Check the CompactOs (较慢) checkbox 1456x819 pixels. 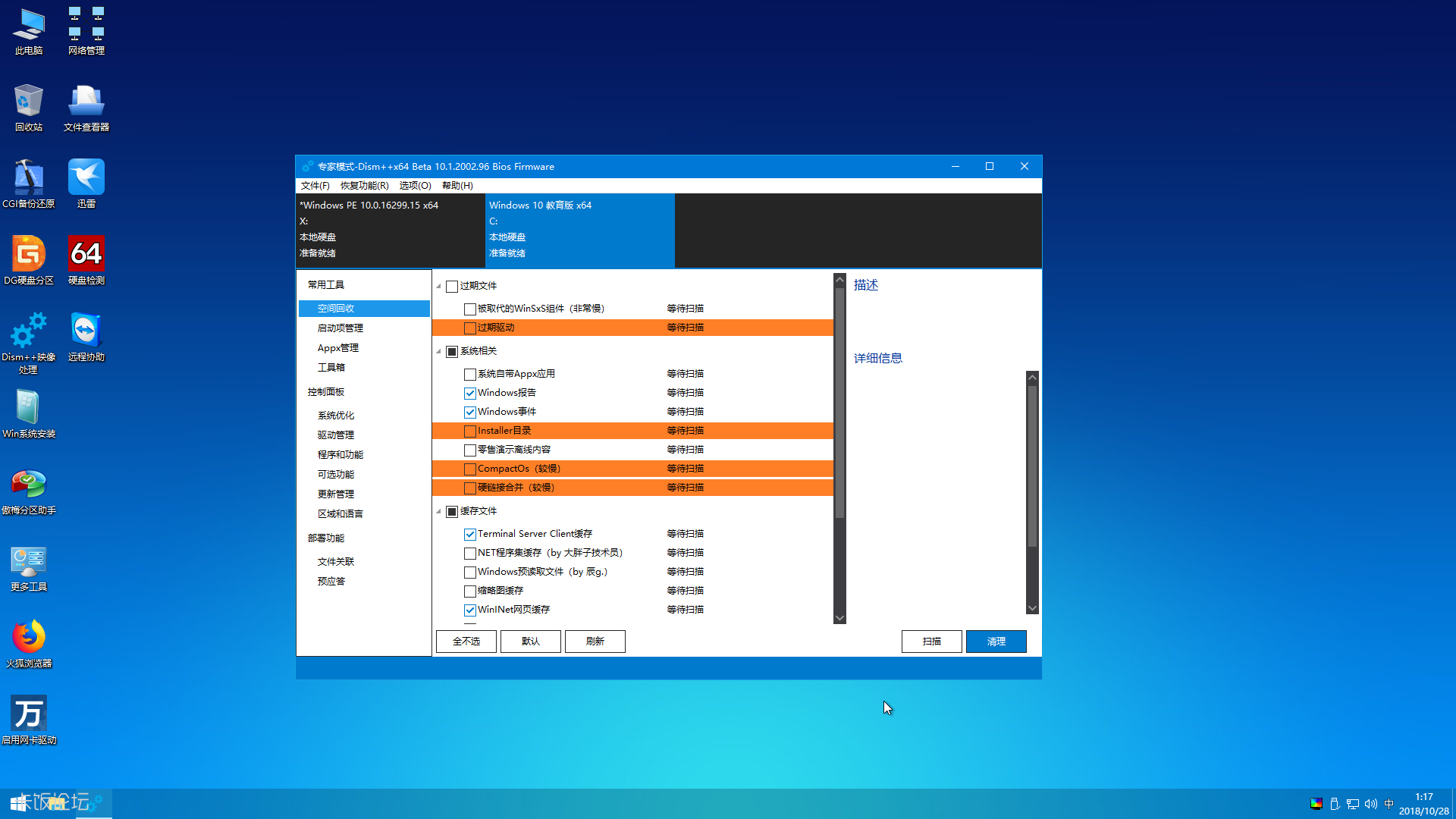click(x=470, y=469)
